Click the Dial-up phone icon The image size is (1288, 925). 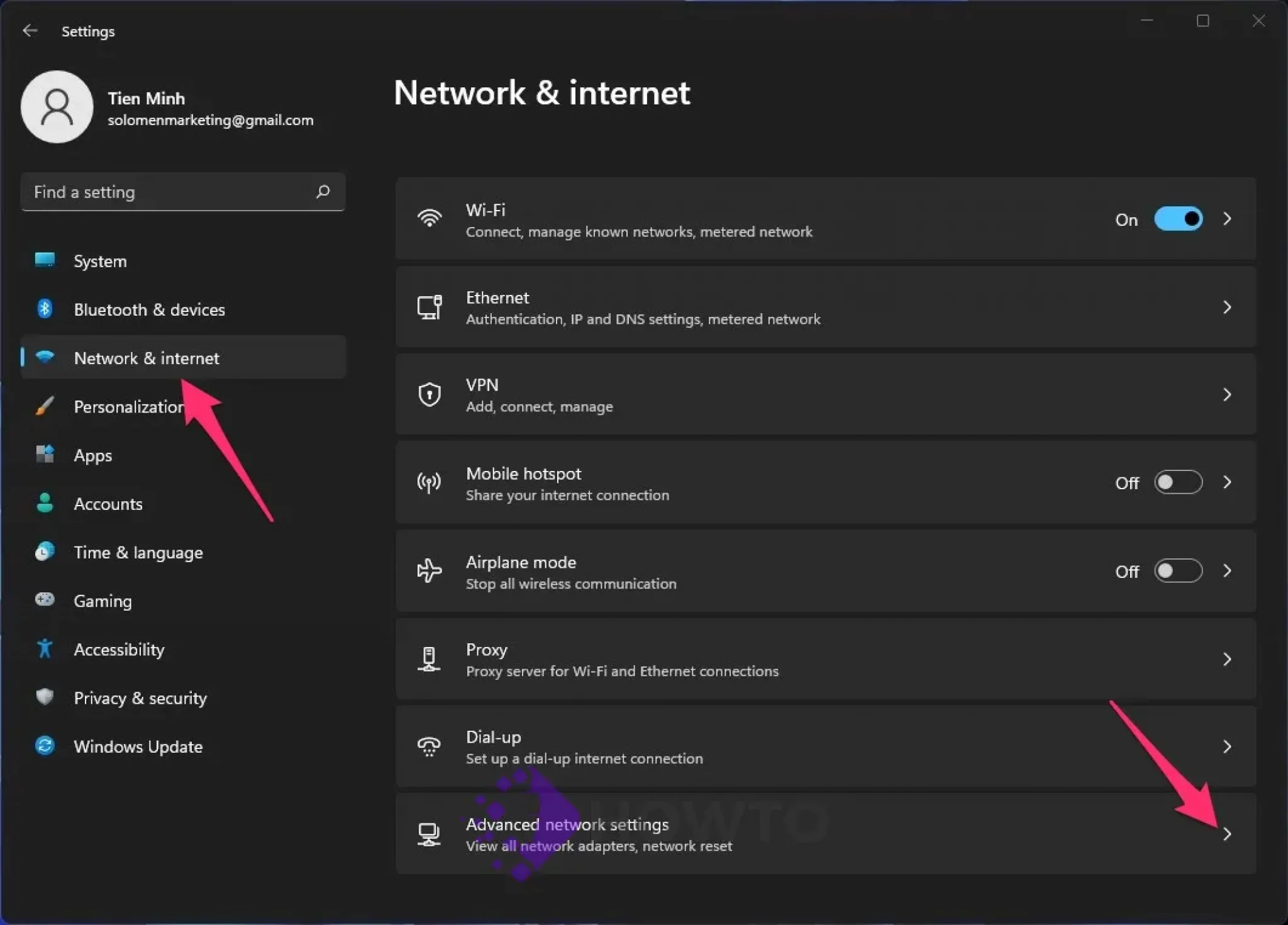[x=429, y=746]
